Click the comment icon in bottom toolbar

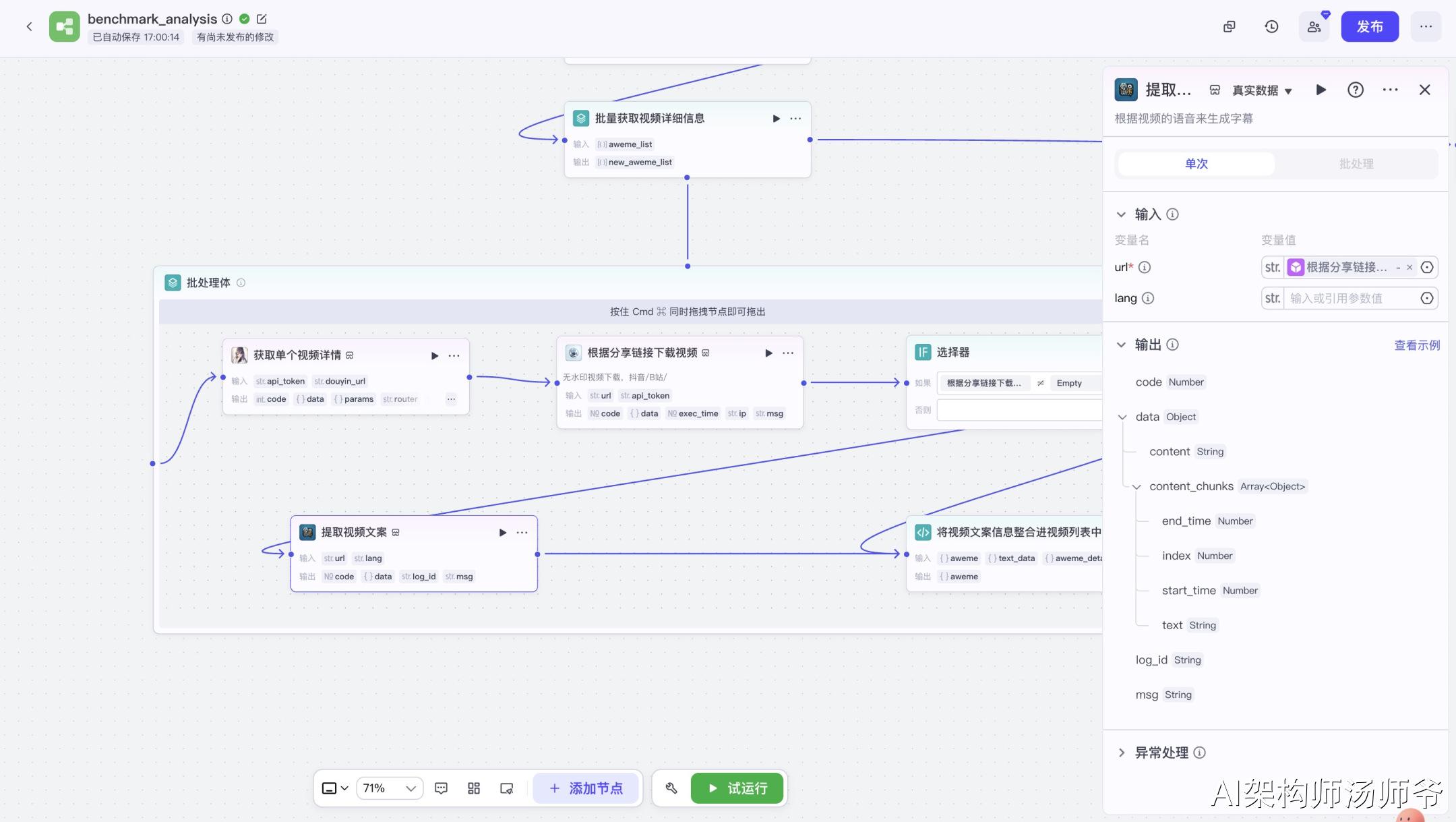(x=442, y=788)
